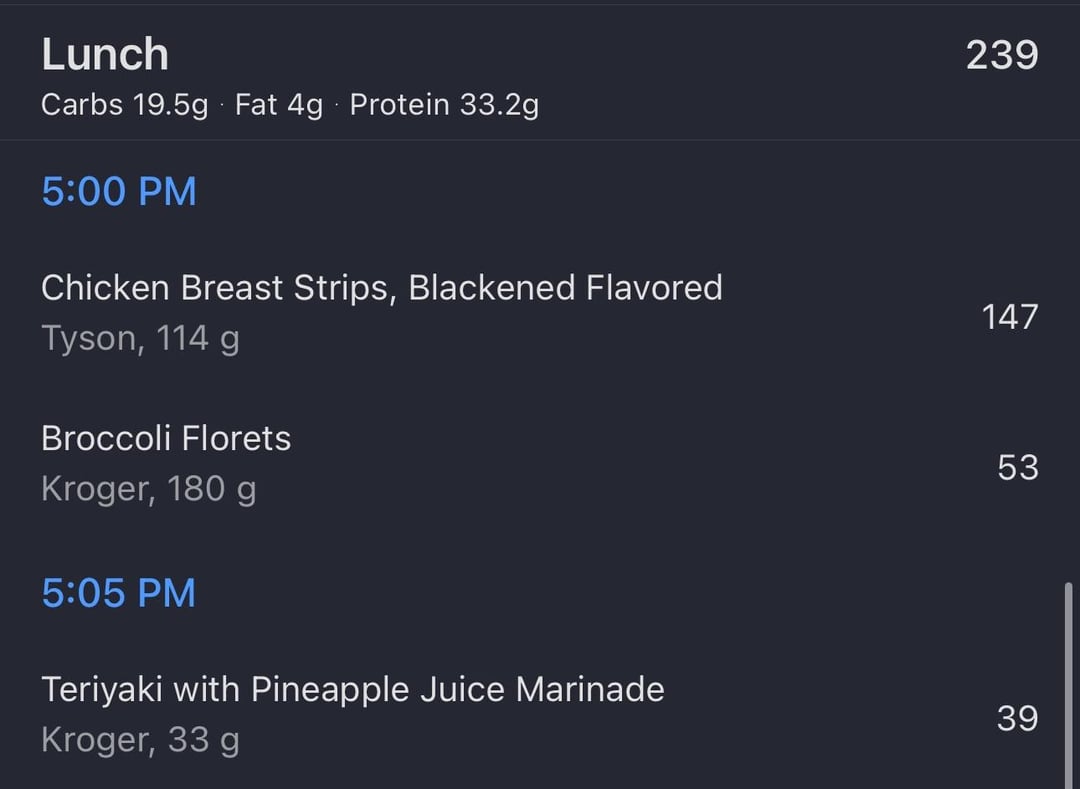The image size is (1080, 789).
Task: Tap the 39 calorie value for teriyaki
Action: (1017, 719)
